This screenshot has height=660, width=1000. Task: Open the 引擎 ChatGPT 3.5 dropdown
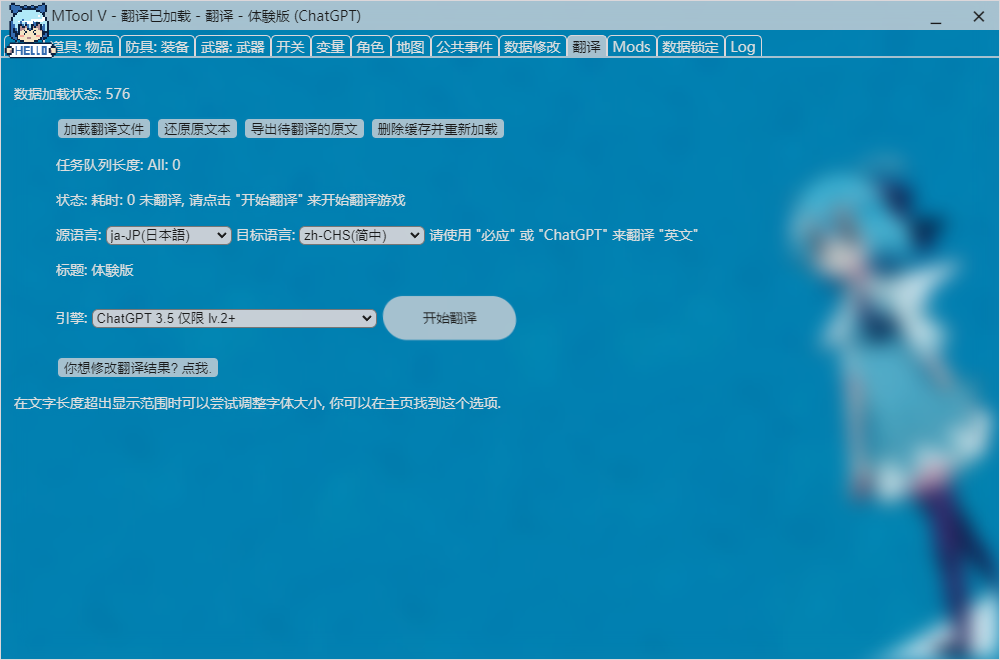point(234,318)
